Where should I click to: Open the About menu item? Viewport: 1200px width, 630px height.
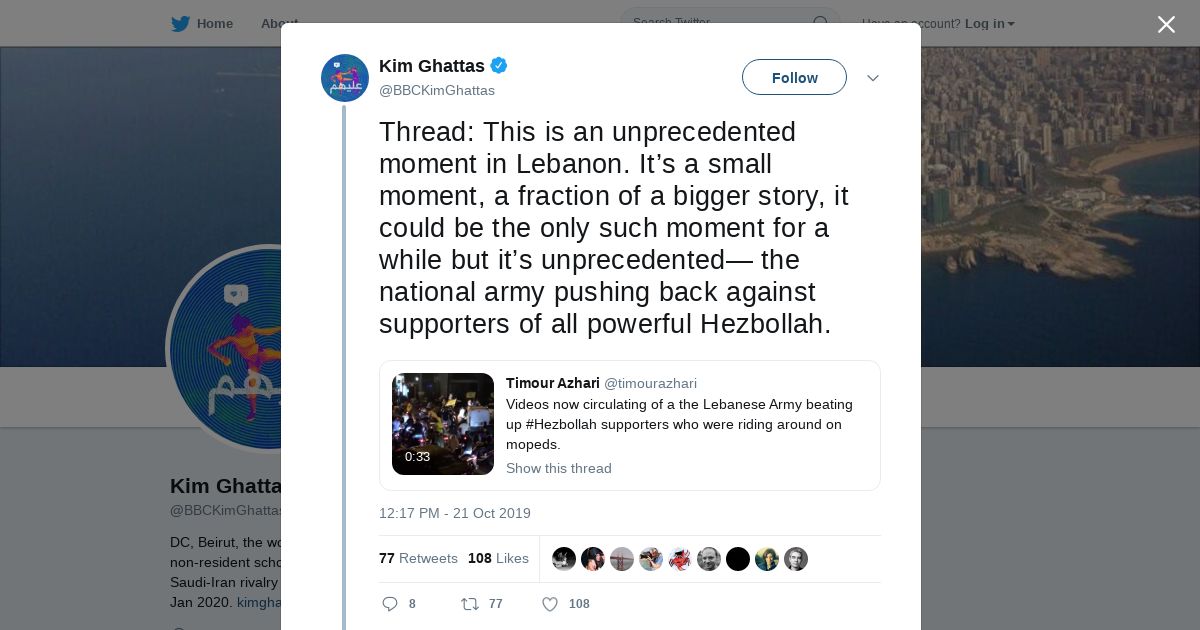pyautogui.click(x=278, y=24)
